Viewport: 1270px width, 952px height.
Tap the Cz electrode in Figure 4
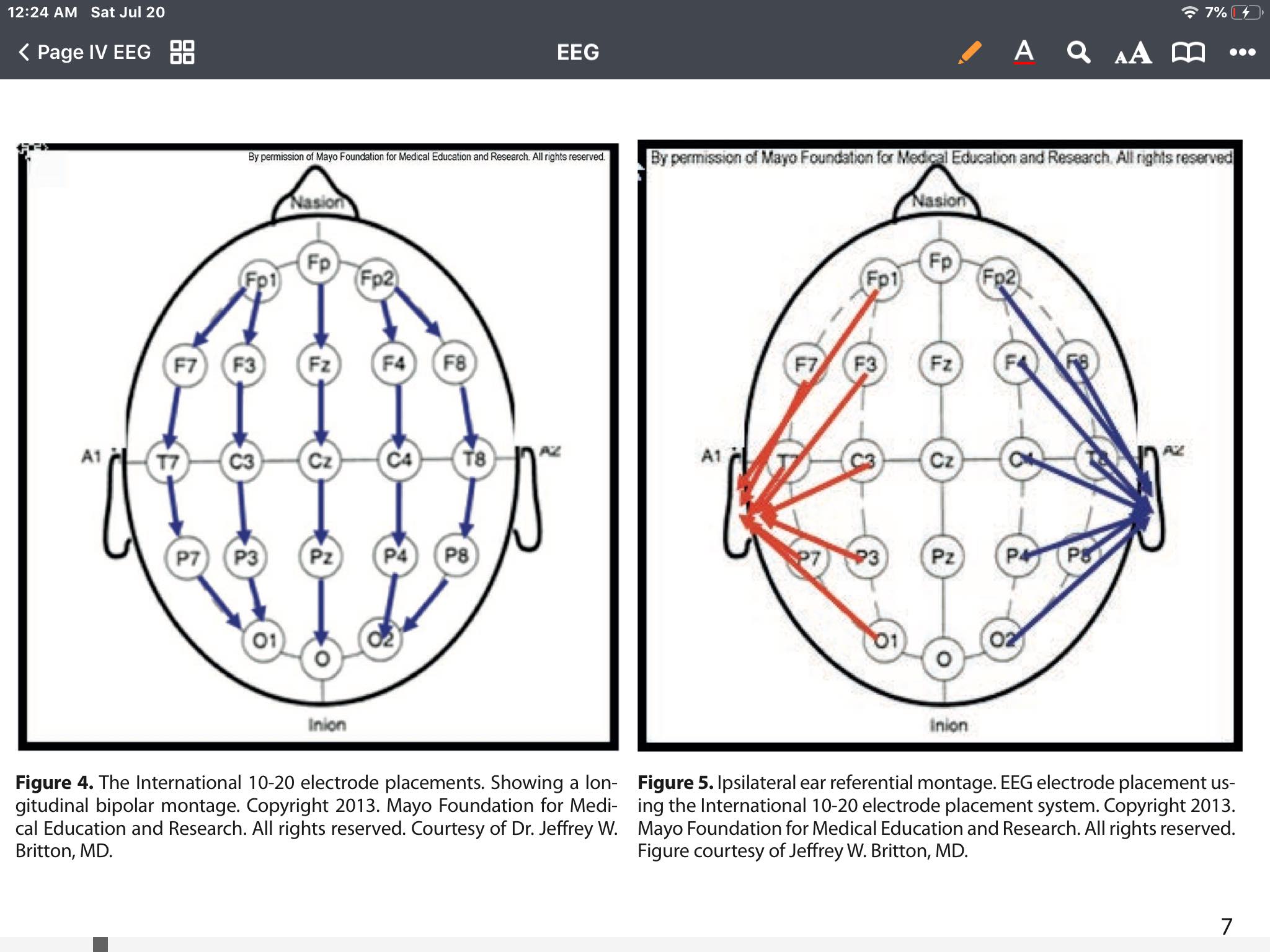point(320,461)
